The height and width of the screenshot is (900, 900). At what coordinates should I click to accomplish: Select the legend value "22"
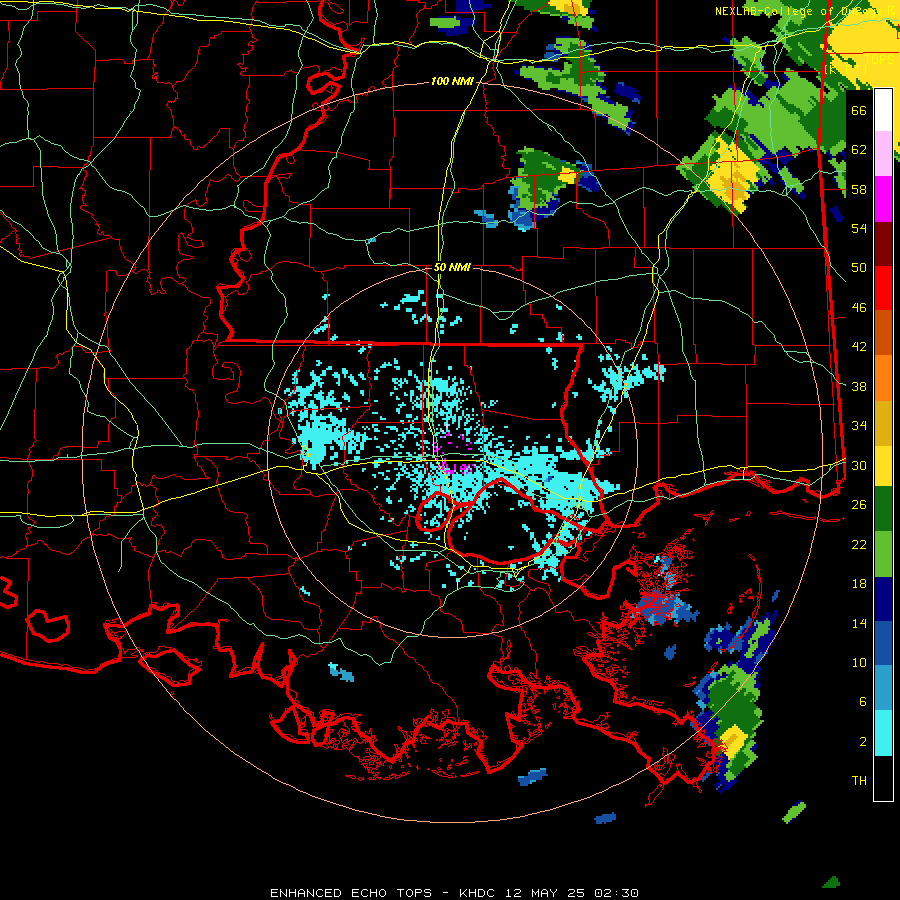(859, 544)
